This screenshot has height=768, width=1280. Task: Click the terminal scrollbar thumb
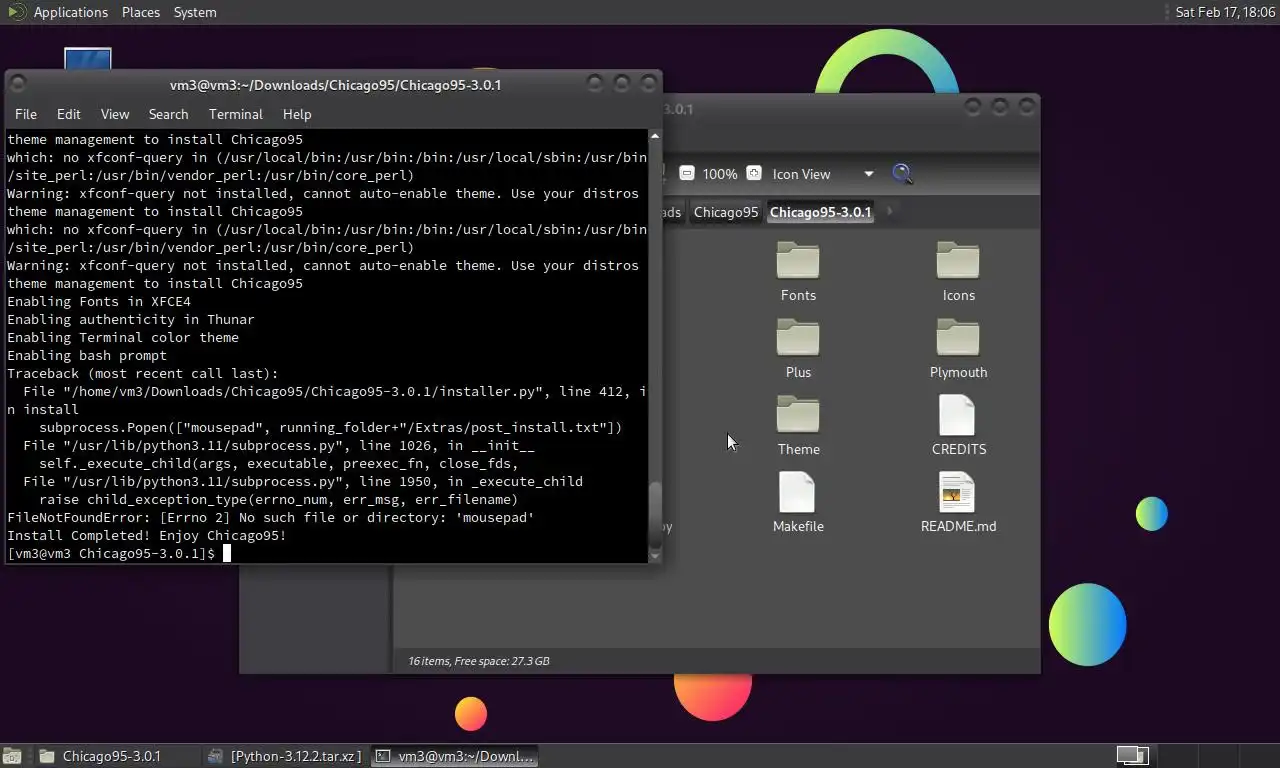tap(655, 513)
